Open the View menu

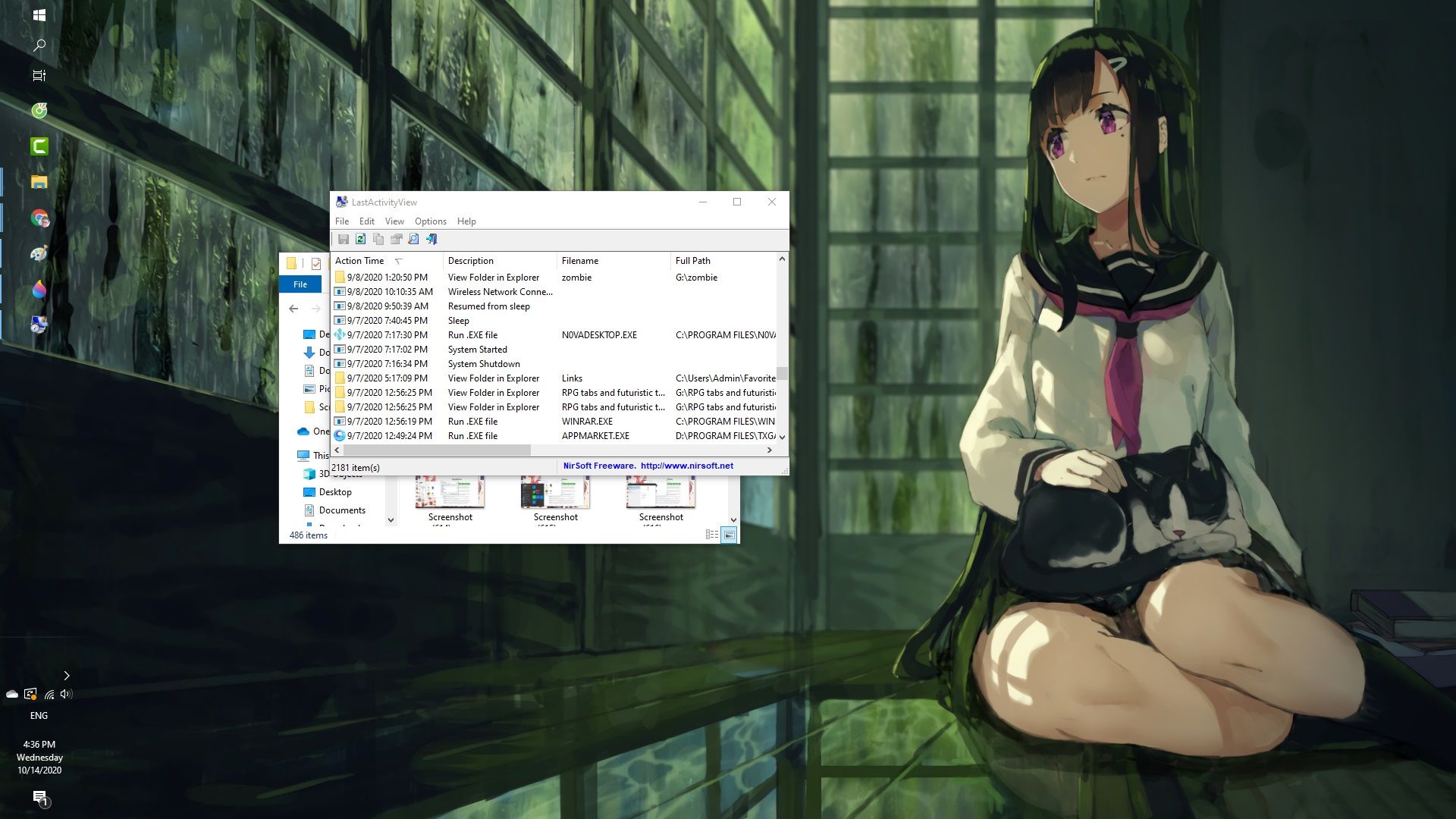394,221
